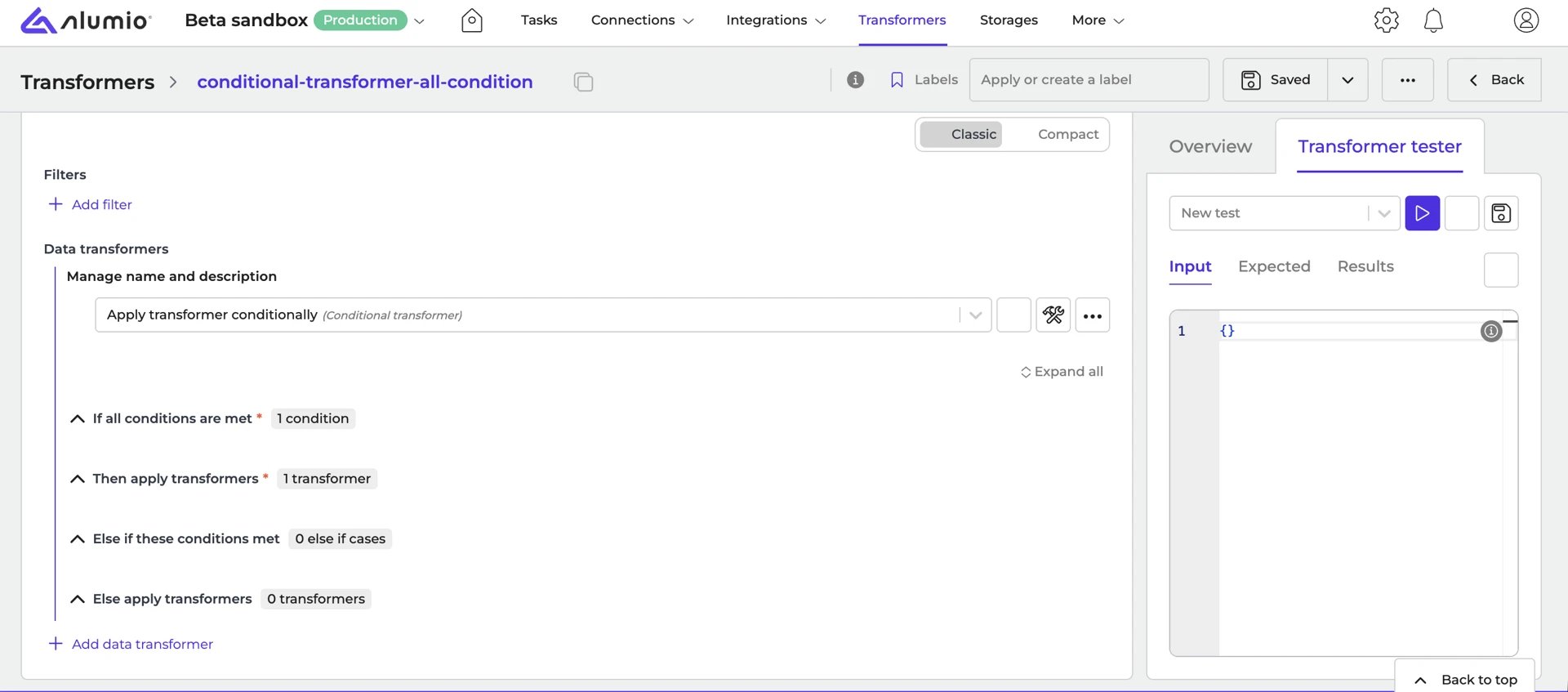The image size is (1568, 692).
Task: Click the Apply or create a label field
Action: (x=1089, y=80)
